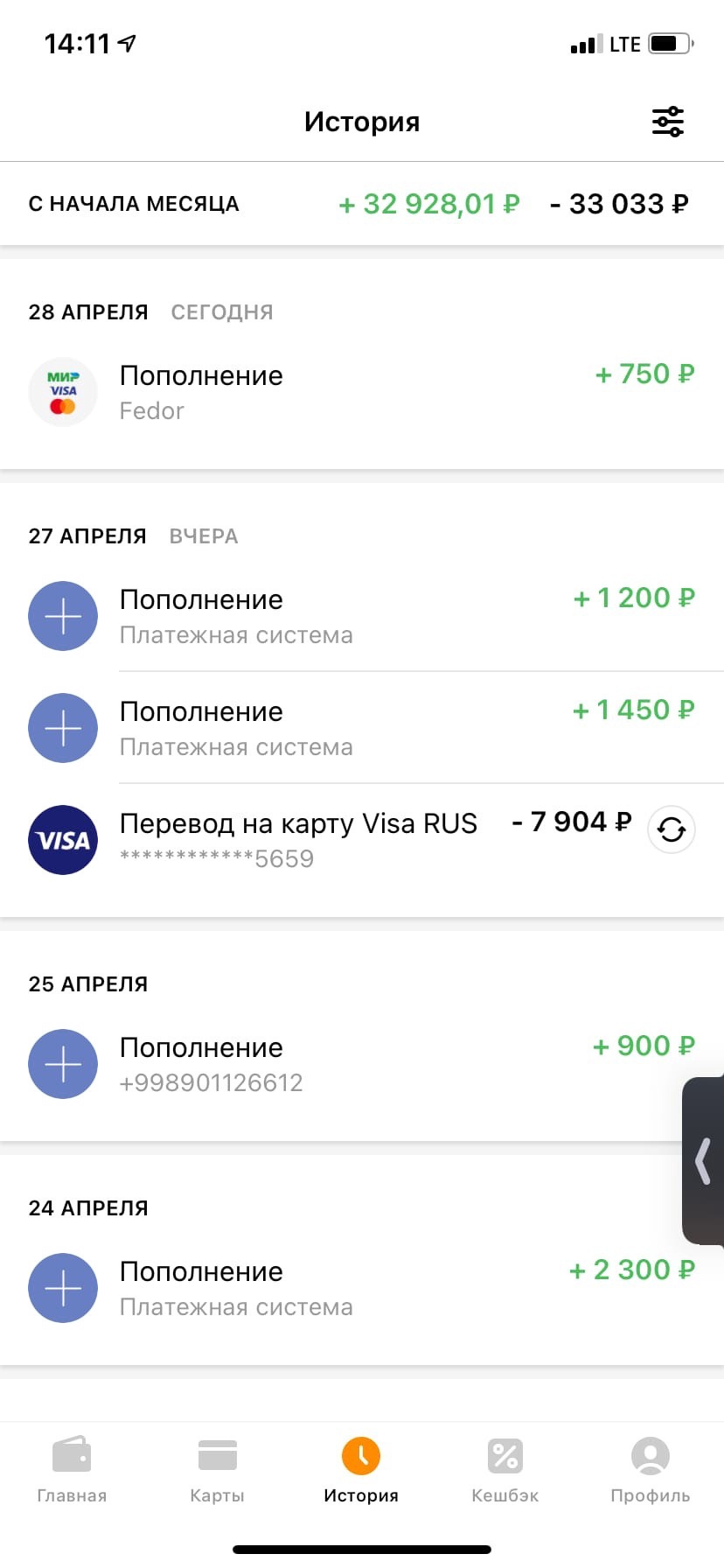This screenshot has height=1568, width=724.
Task: Tap the month income total +32 928,01 ₽
Action: pos(429,204)
